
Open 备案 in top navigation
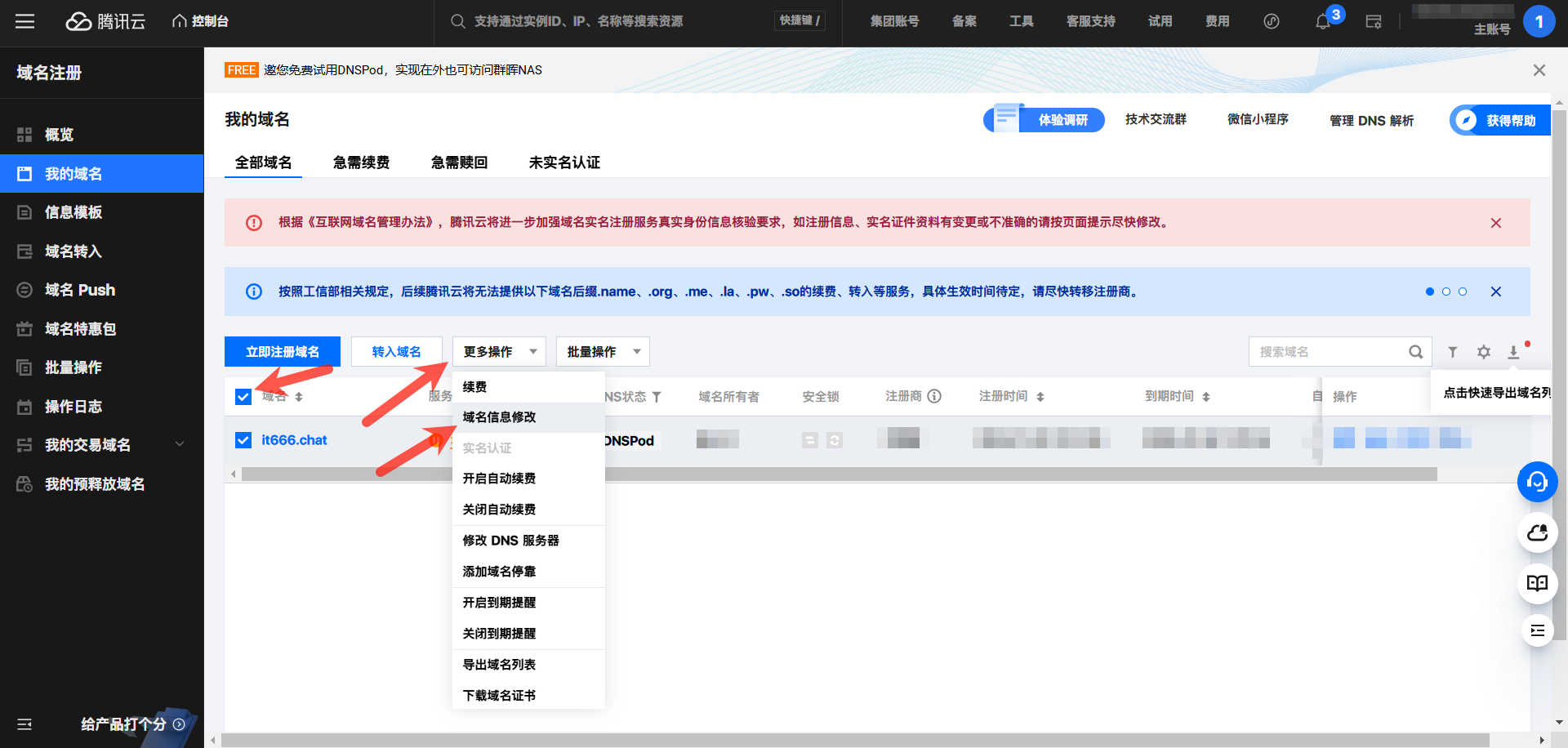click(x=964, y=21)
